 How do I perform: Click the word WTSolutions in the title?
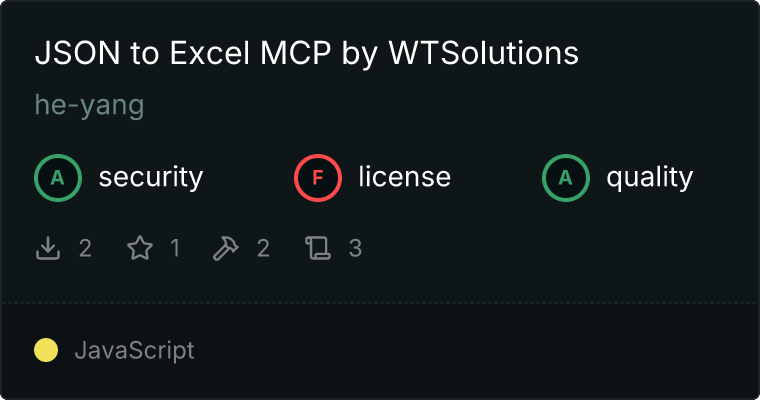click(484, 52)
